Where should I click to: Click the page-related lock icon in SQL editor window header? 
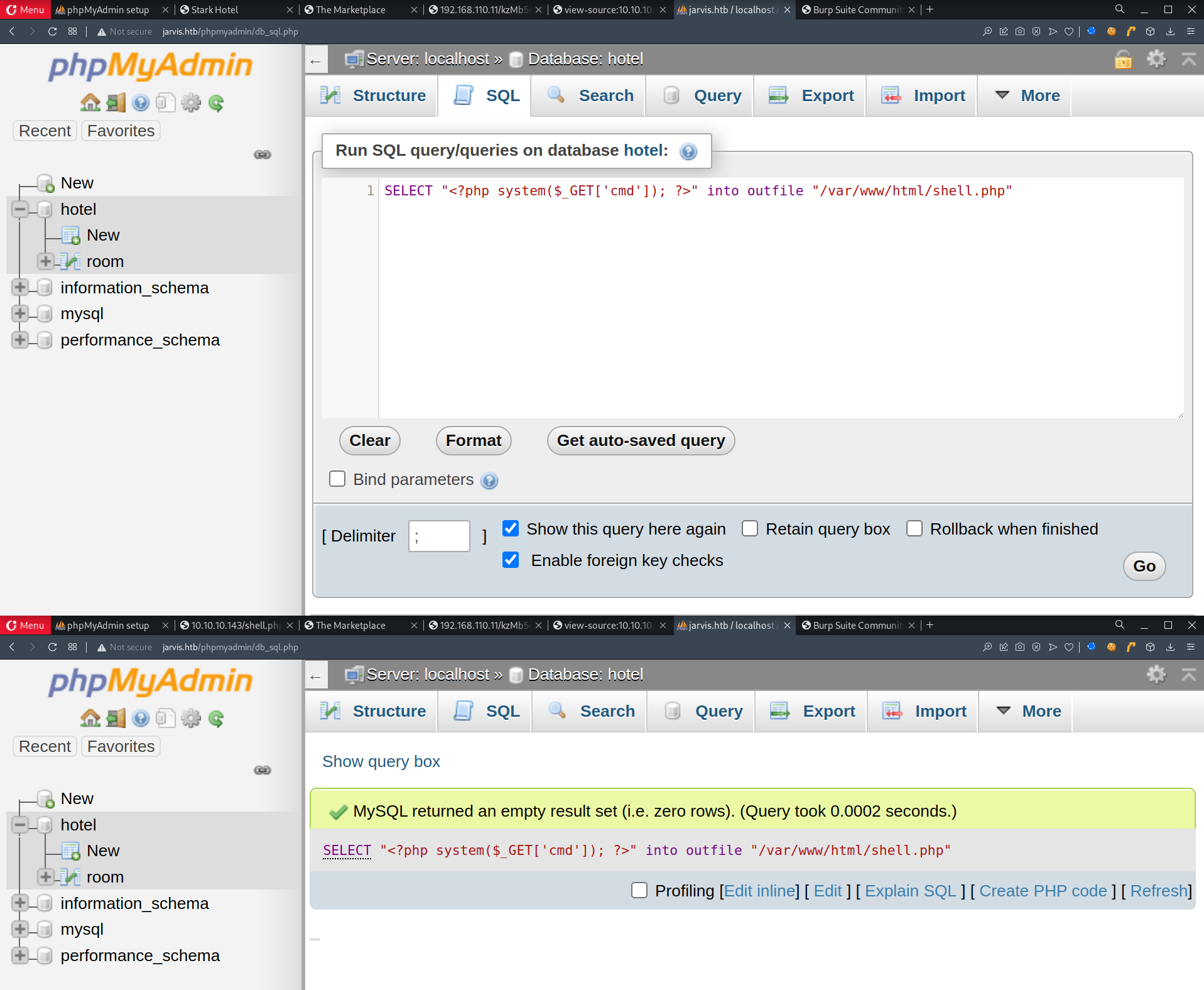pyautogui.click(x=1123, y=59)
